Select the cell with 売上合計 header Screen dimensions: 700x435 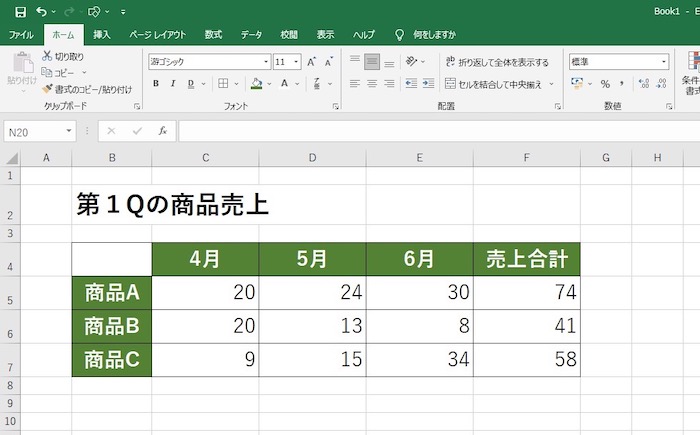(527, 259)
